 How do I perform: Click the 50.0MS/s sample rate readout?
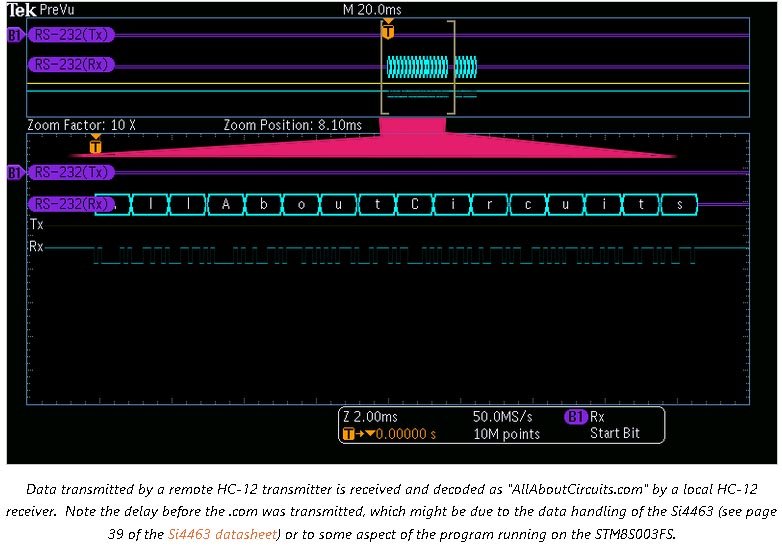click(x=503, y=416)
